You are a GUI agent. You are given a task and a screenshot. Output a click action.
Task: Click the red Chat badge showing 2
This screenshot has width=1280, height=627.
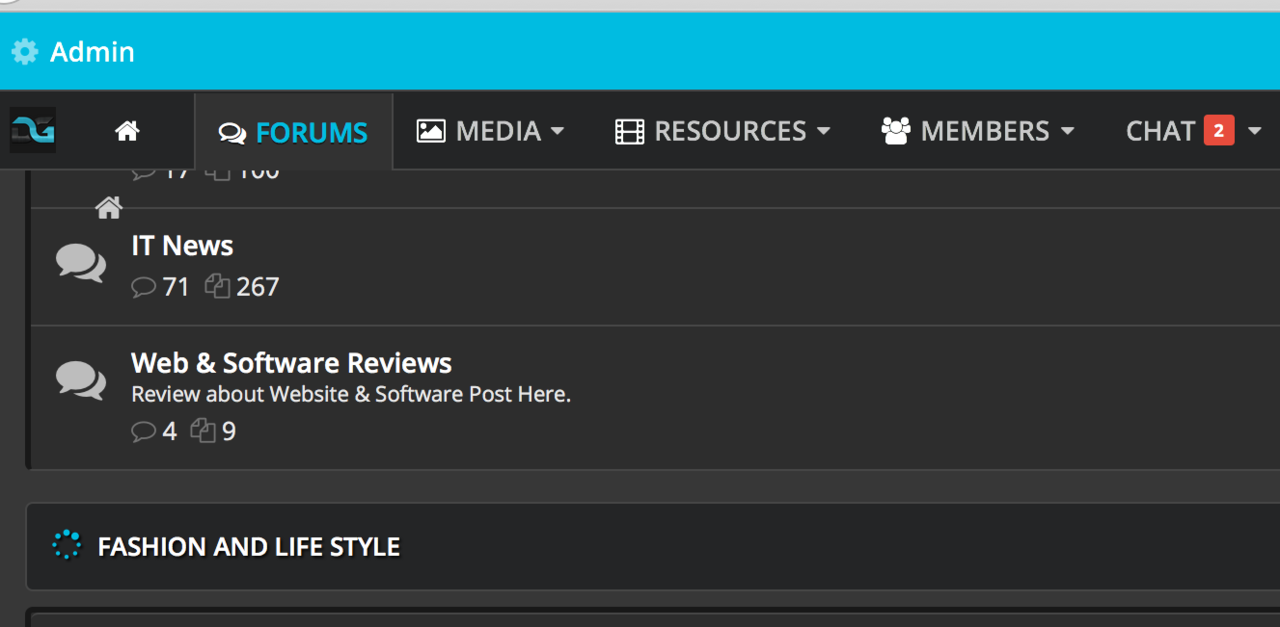(x=1219, y=131)
